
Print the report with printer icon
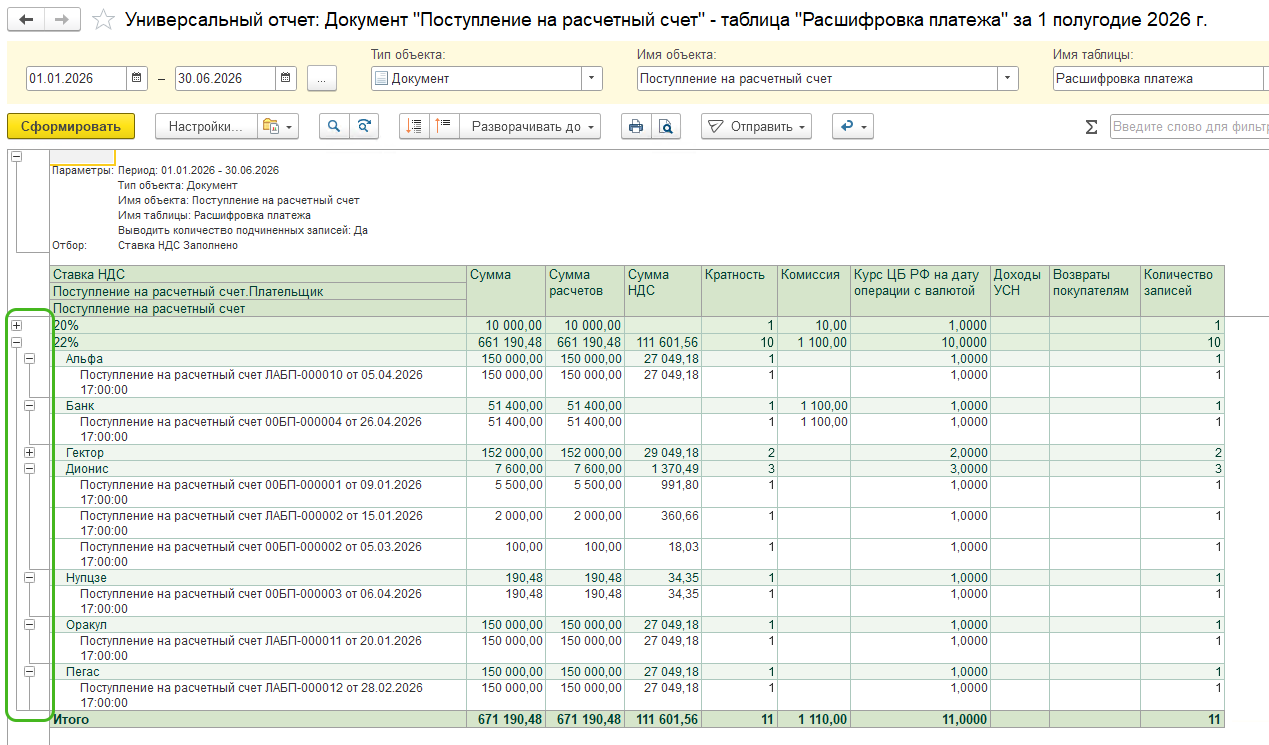pos(636,126)
